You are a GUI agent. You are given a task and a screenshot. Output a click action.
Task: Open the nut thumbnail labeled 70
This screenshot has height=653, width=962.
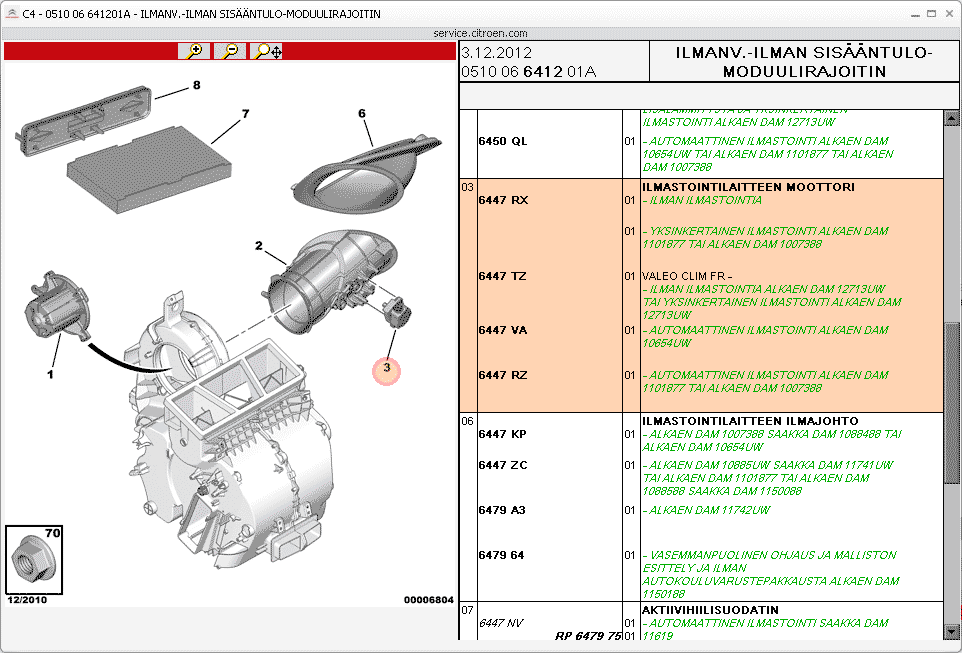click(x=34, y=560)
